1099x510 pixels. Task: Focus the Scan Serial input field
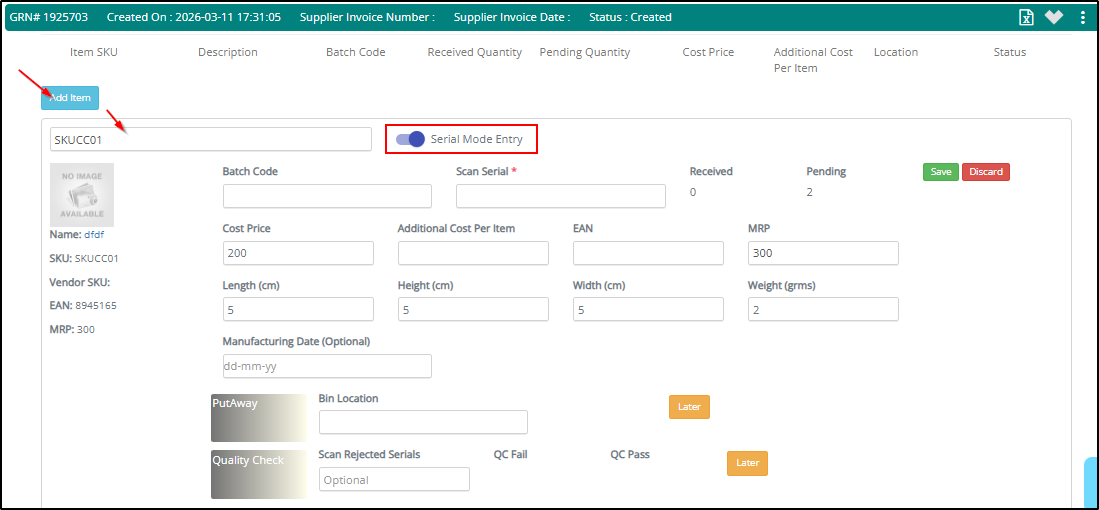pyautogui.click(x=560, y=196)
